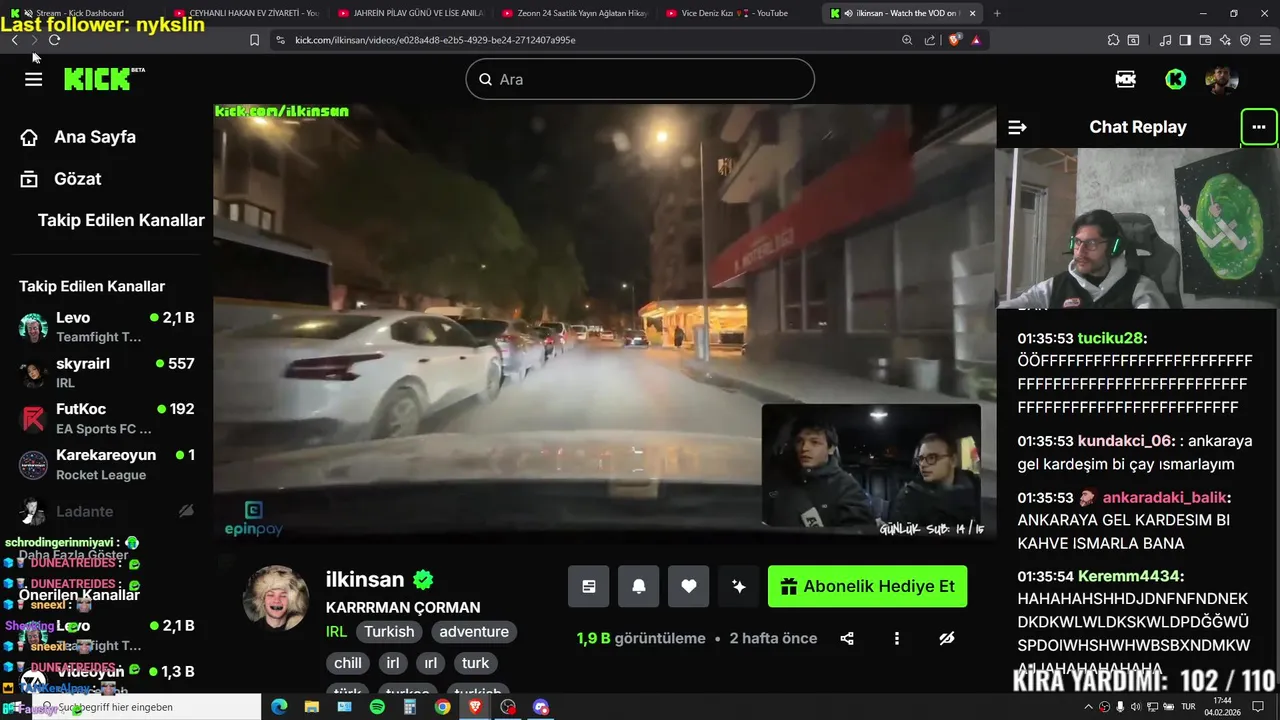The width and height of the screenshot is (1280, 720).
Task: Click username kundakci_06 in chat
Action: point(1125,441)
